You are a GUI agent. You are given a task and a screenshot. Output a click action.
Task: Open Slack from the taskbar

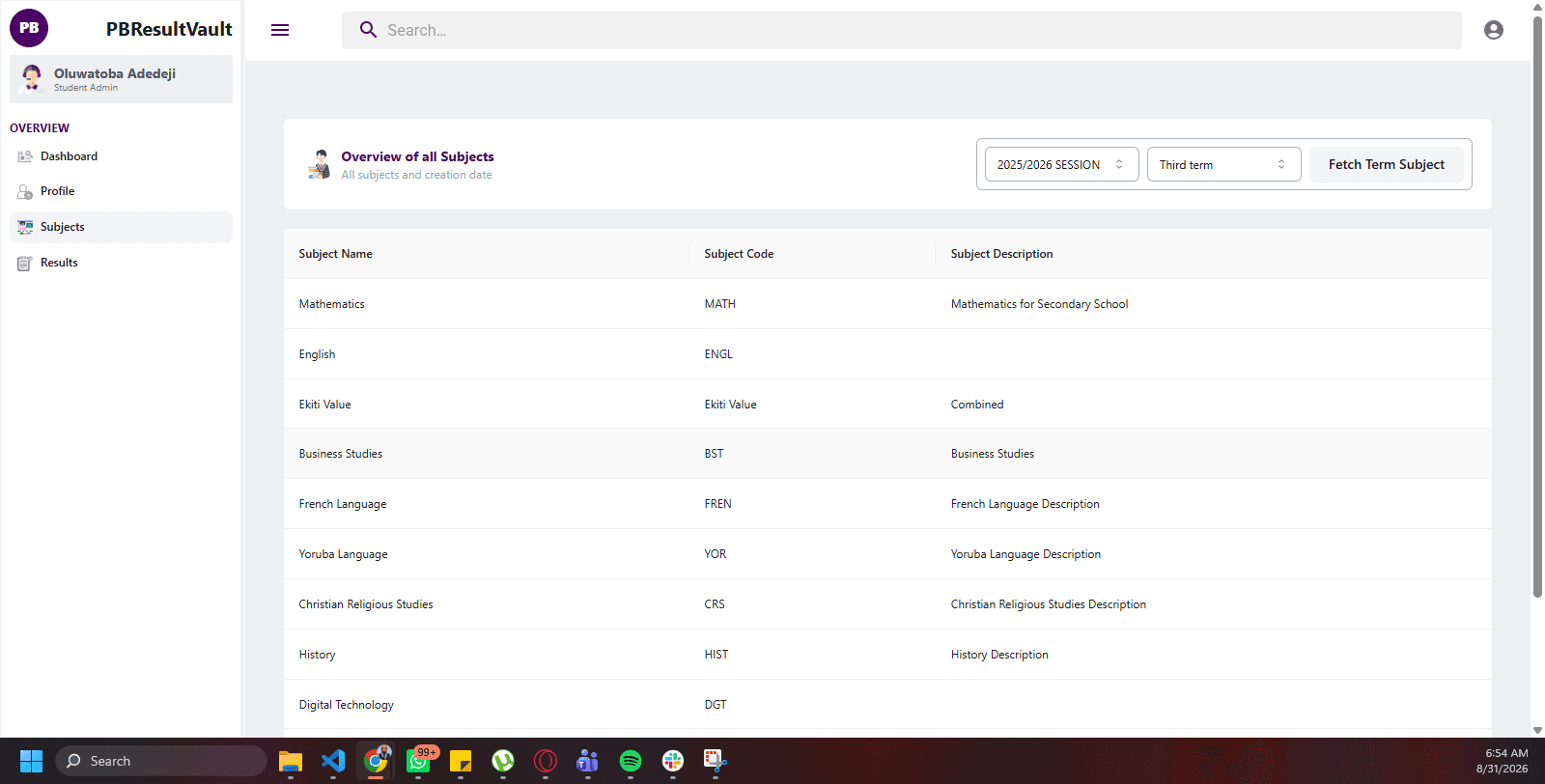(673, 761)
